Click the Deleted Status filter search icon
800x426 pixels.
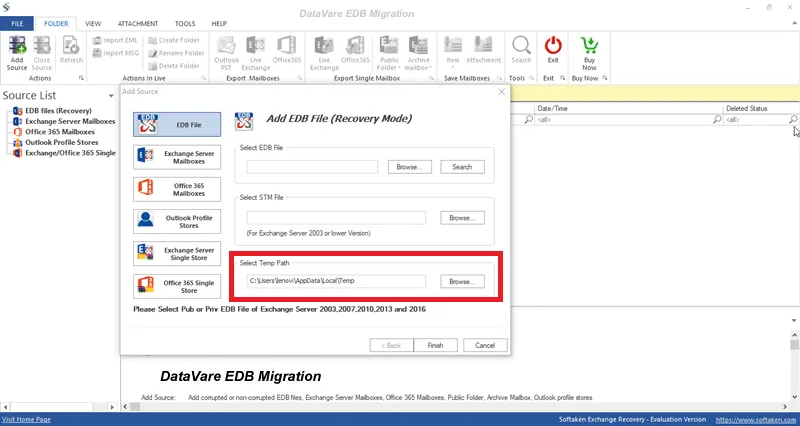pos(793,119)
